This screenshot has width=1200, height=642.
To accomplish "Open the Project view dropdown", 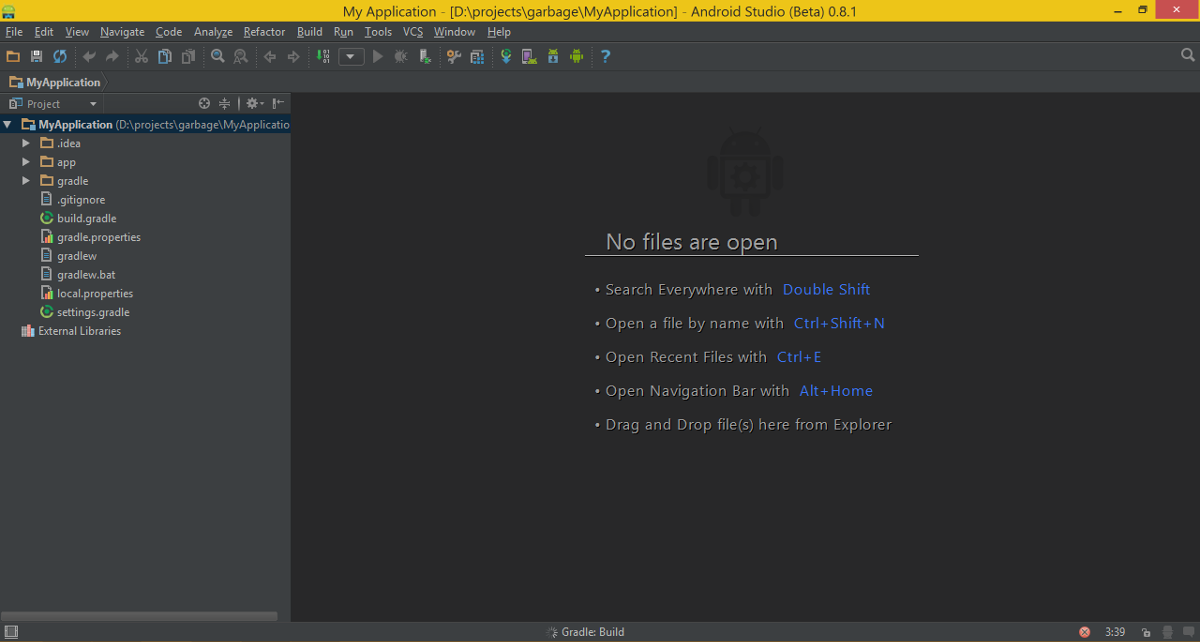I will (x=54, y=104).
